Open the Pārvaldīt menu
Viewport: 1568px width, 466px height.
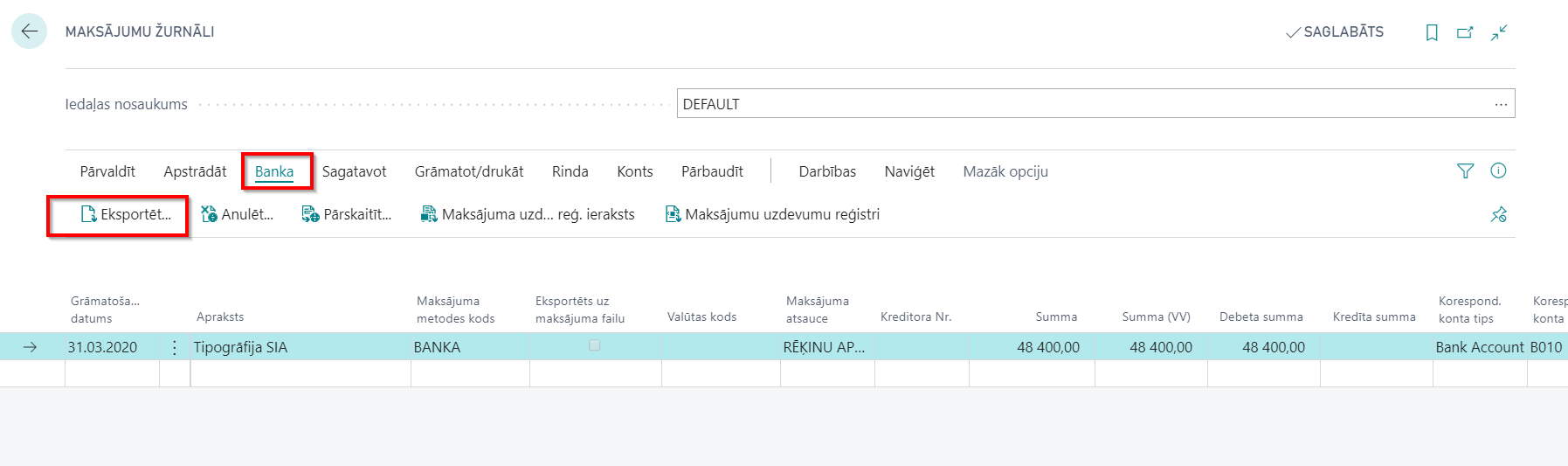pos(107,171)
